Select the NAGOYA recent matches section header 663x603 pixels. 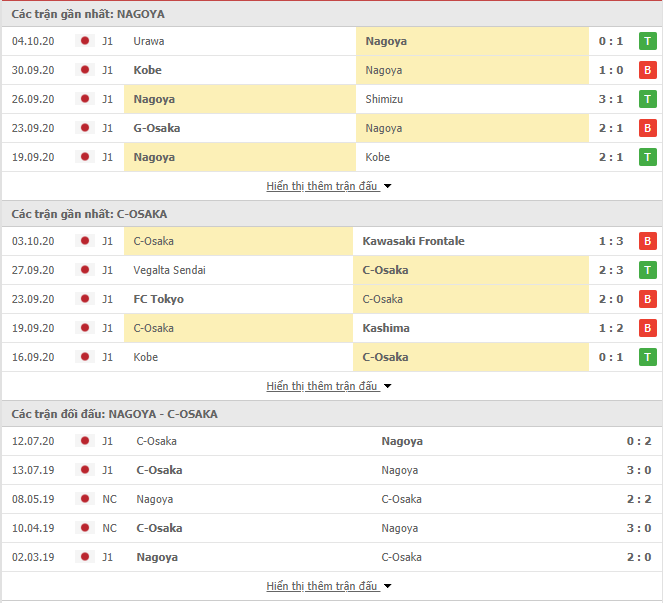coord(332,14)
